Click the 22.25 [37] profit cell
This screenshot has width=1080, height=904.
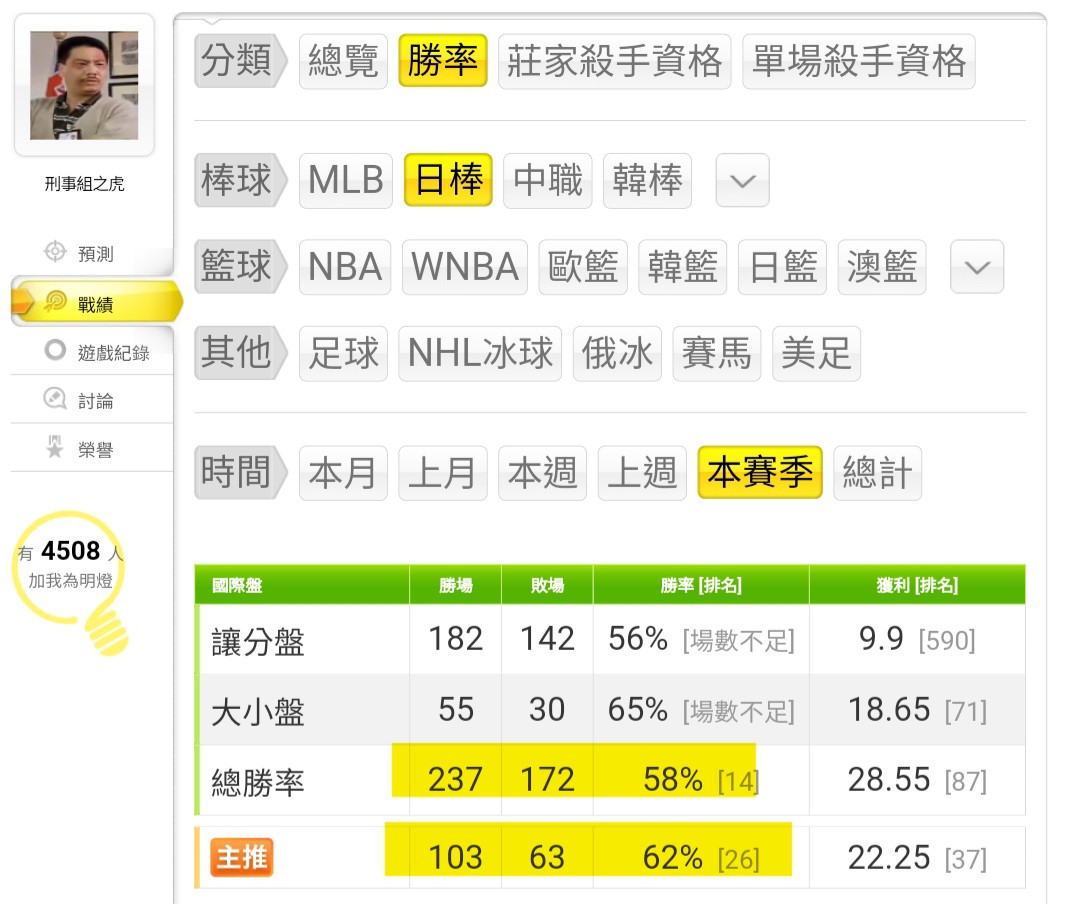tap(917, 859)
